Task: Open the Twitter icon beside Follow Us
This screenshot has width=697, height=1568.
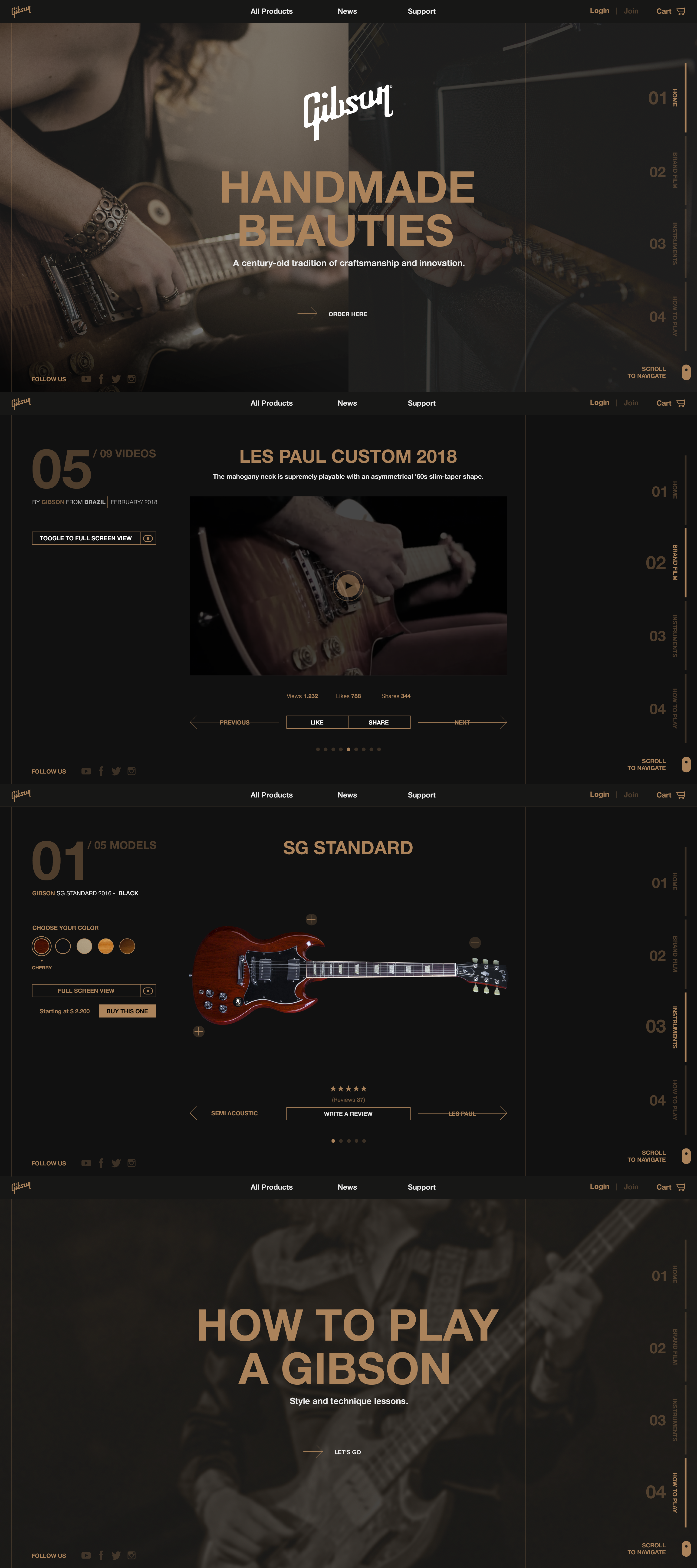Action: point(116,379)
